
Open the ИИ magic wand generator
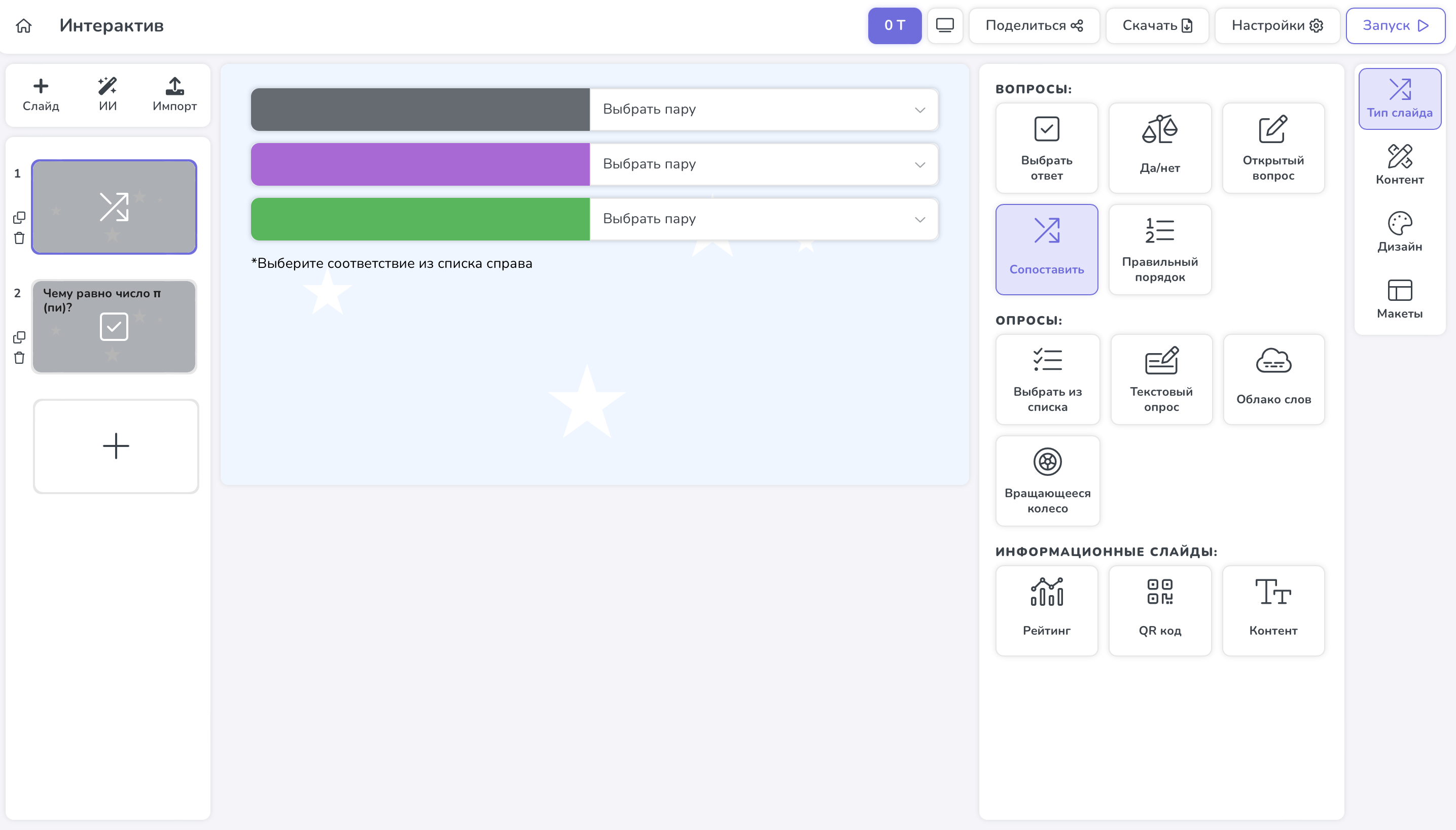coord(108,95)
